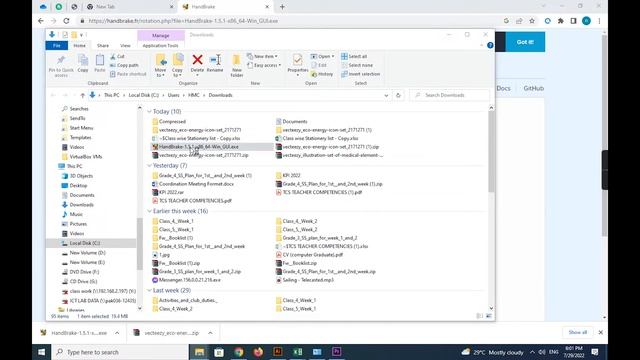Open the GitHub link on HandBrake page

click(x=533, y=88)
